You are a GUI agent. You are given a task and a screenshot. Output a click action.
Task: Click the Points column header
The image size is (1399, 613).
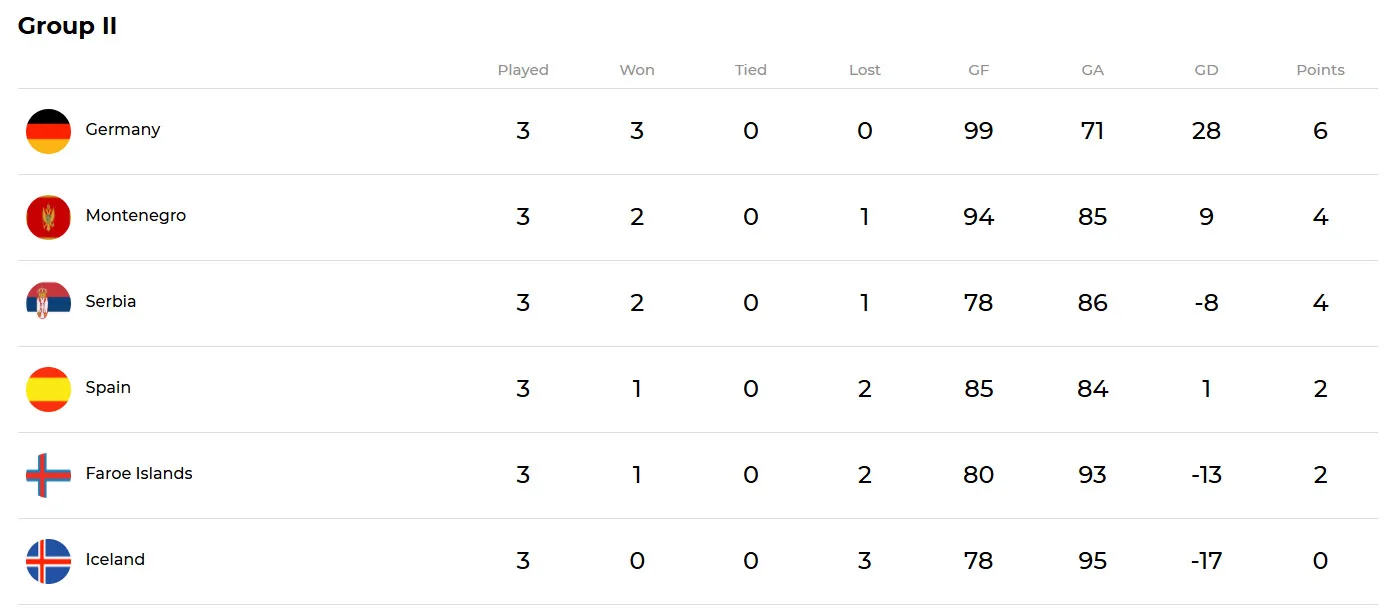click(x=1320, y=70)
